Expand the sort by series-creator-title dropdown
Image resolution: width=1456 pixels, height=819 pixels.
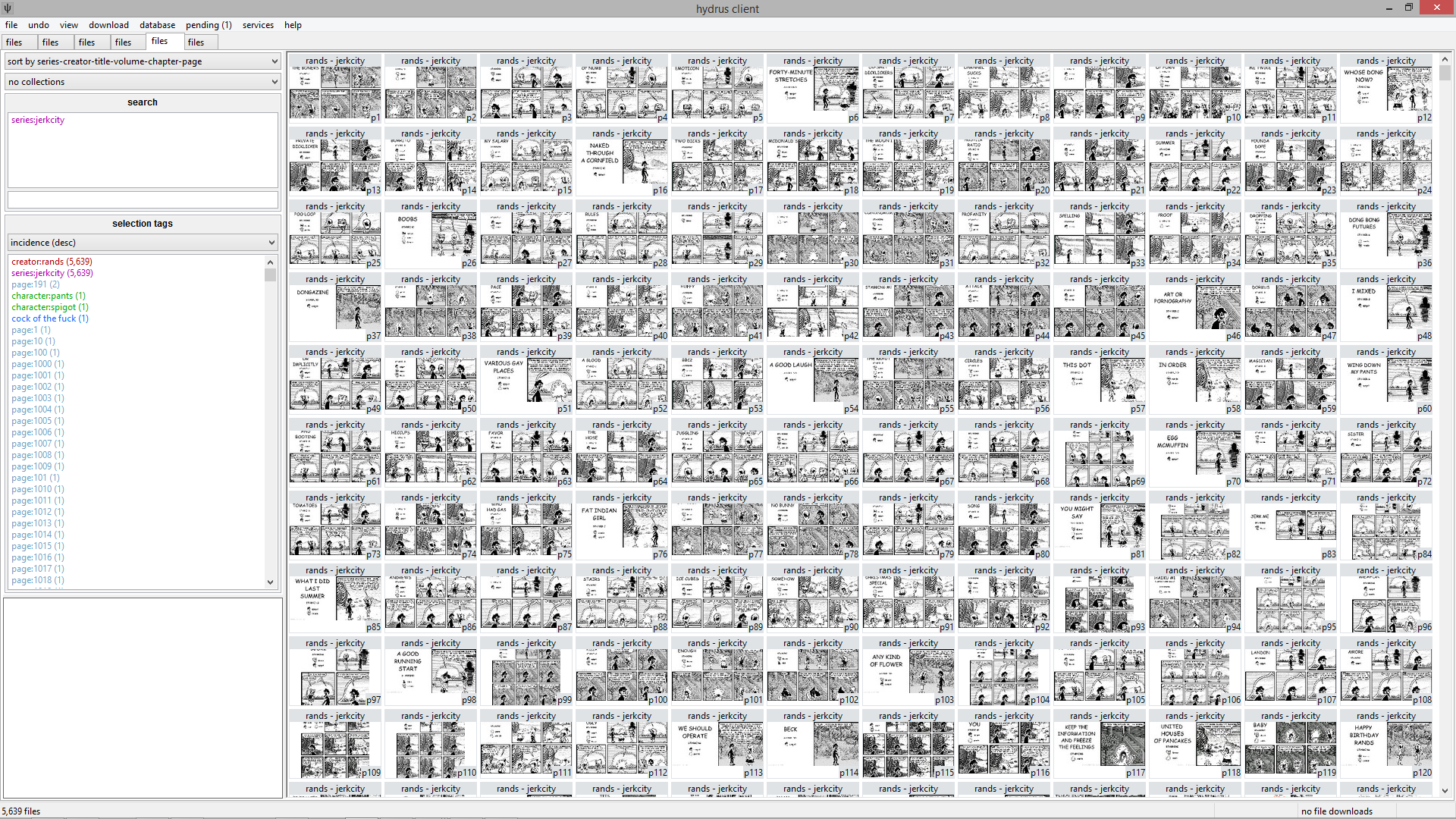pyautogui.click(x=143, y=61)
